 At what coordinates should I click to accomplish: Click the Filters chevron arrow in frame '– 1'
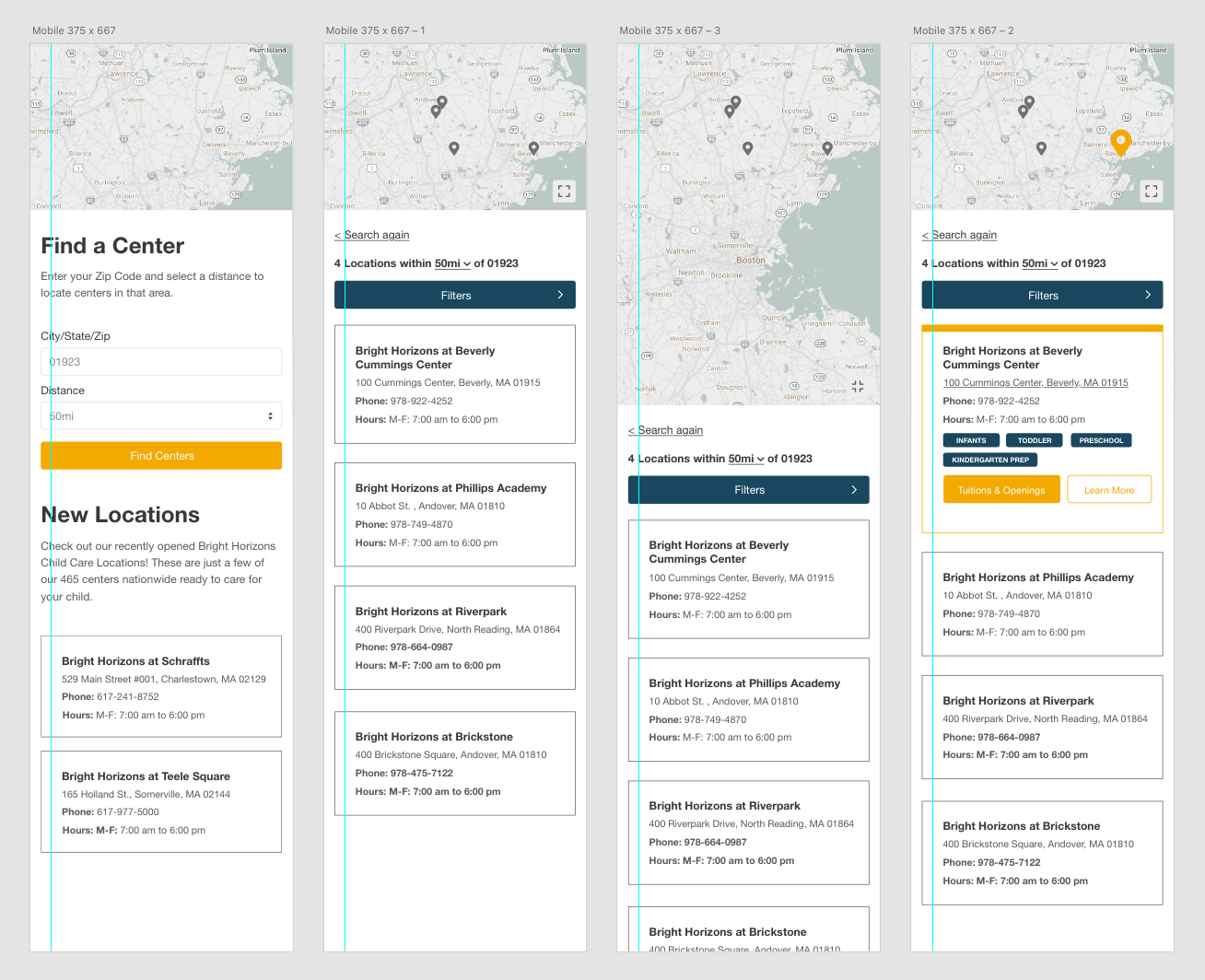560,295
